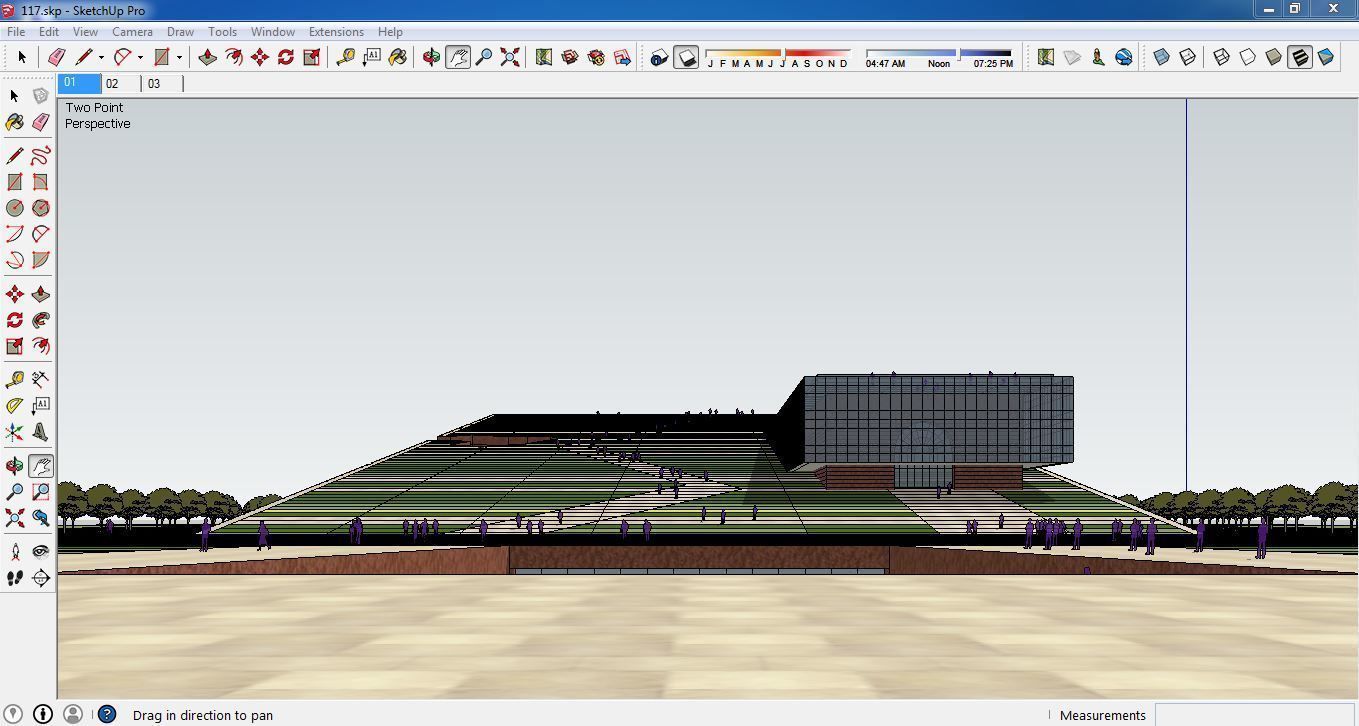This screenshot has width=1359, height=726.
Task: Select Pie tool in left toolbar
Action: pyautogui.click(x=41, y=260)
